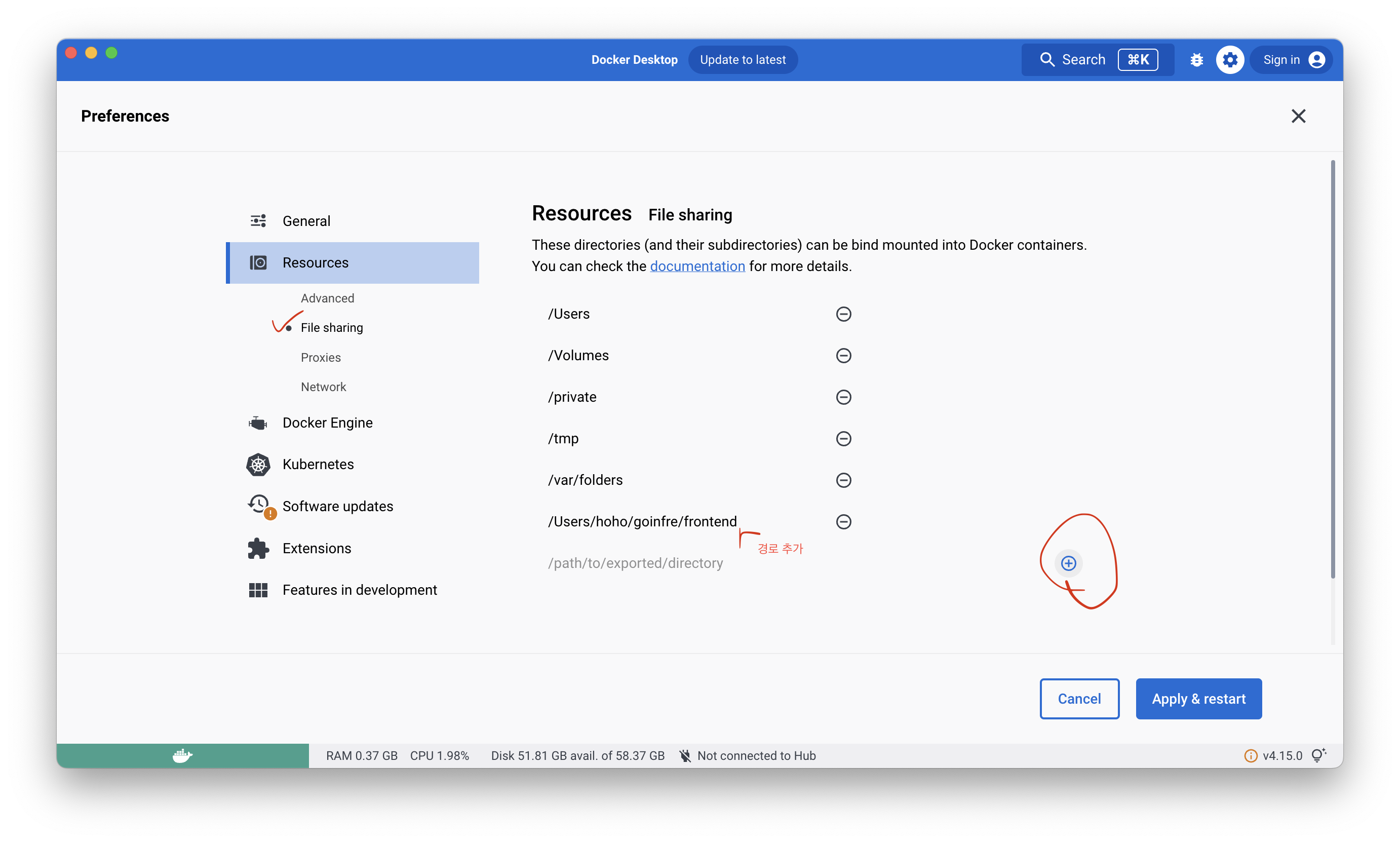The height and width of the screenshot is (843, 1400).
Task: Click the Docker Engine icon
Action: pyautogui.click(x=258, y=423)
